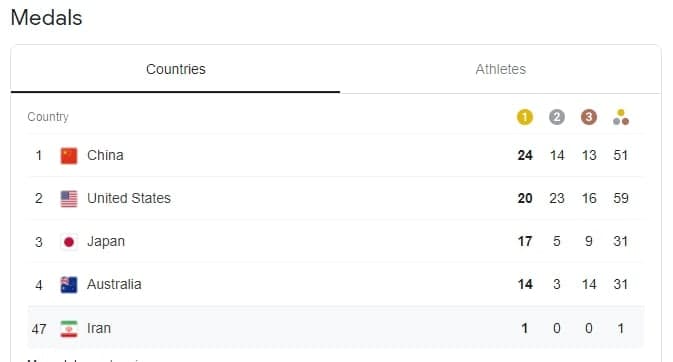This screenshot has height=362, width=673.
Task: Click the Iran flag icon
Action: [69, 329]
